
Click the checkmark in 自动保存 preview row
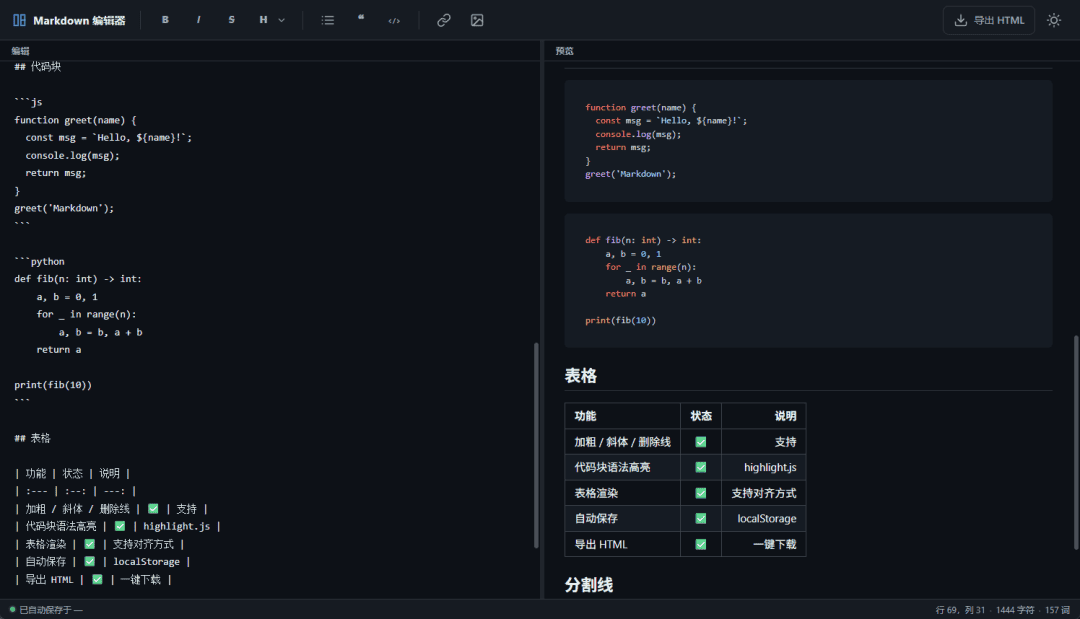click(700, 518)
